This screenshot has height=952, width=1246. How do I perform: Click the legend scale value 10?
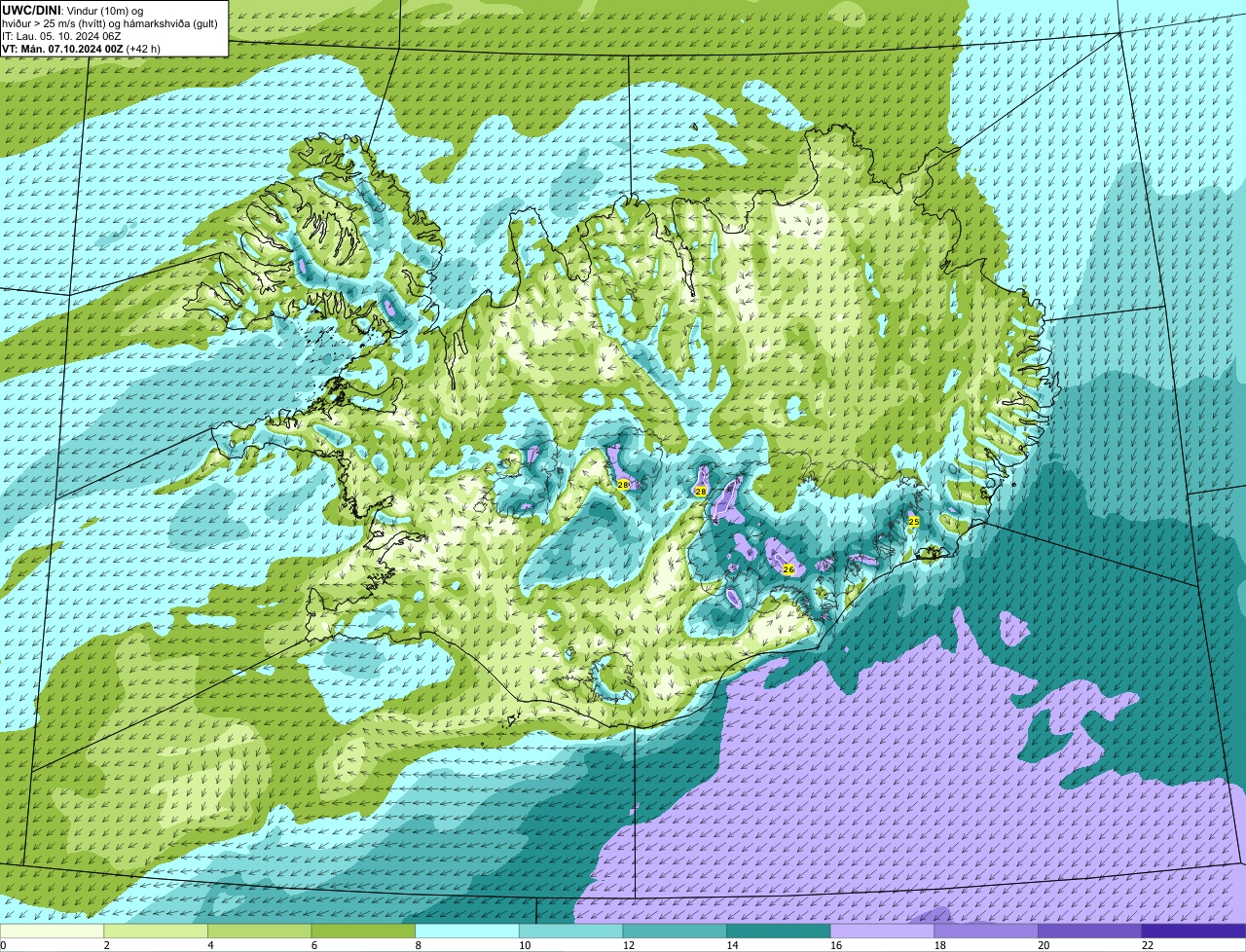525,945
